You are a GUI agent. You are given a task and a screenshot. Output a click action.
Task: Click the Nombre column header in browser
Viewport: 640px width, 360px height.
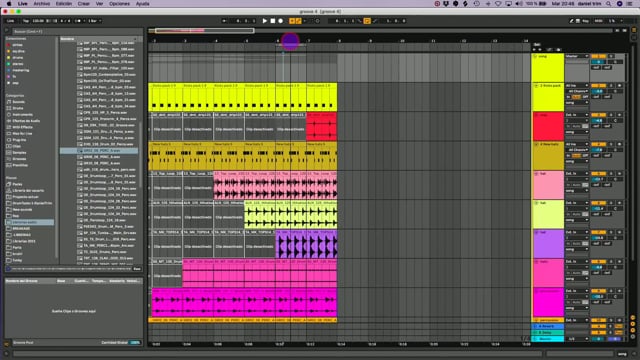68,39
